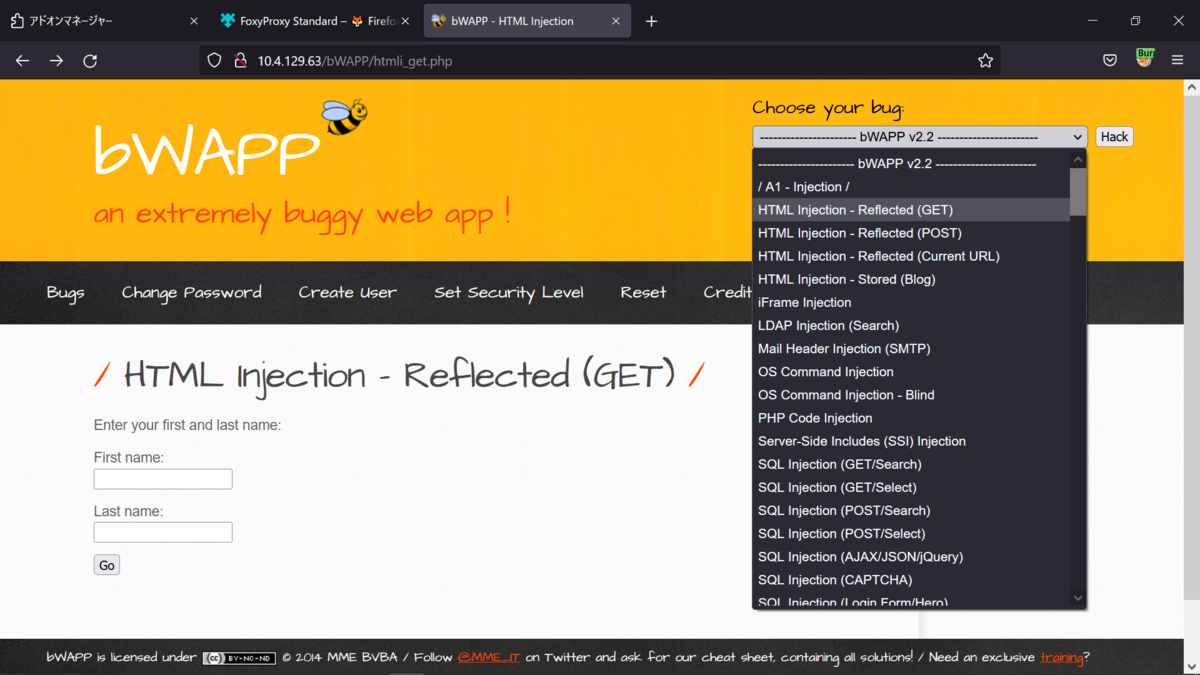This screenshot has width=1200, height=675.
Task: Select Server-Side Includes (SSI) Injection option
Action: click(x=911, y=441)
